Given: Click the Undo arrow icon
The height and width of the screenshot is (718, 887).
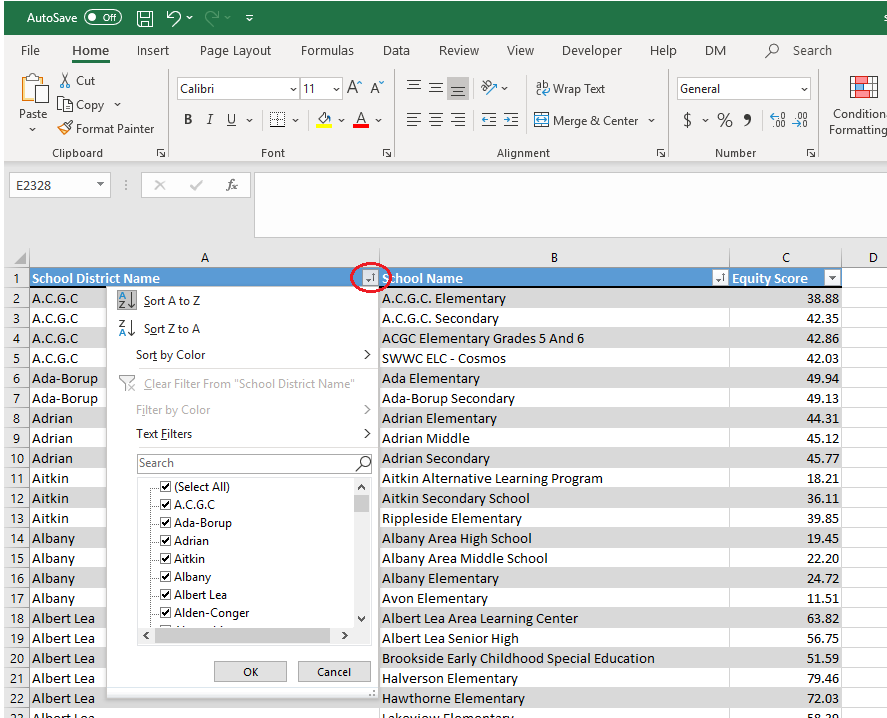Looking at the screenshot, I should [174, 18].
